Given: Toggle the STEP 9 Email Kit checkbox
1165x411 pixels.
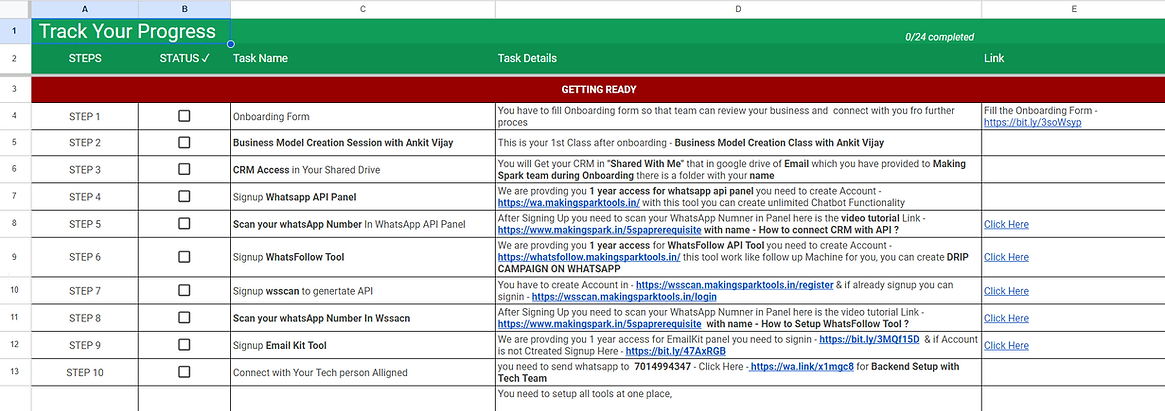Looking at the screenshot, I should 184,345.
